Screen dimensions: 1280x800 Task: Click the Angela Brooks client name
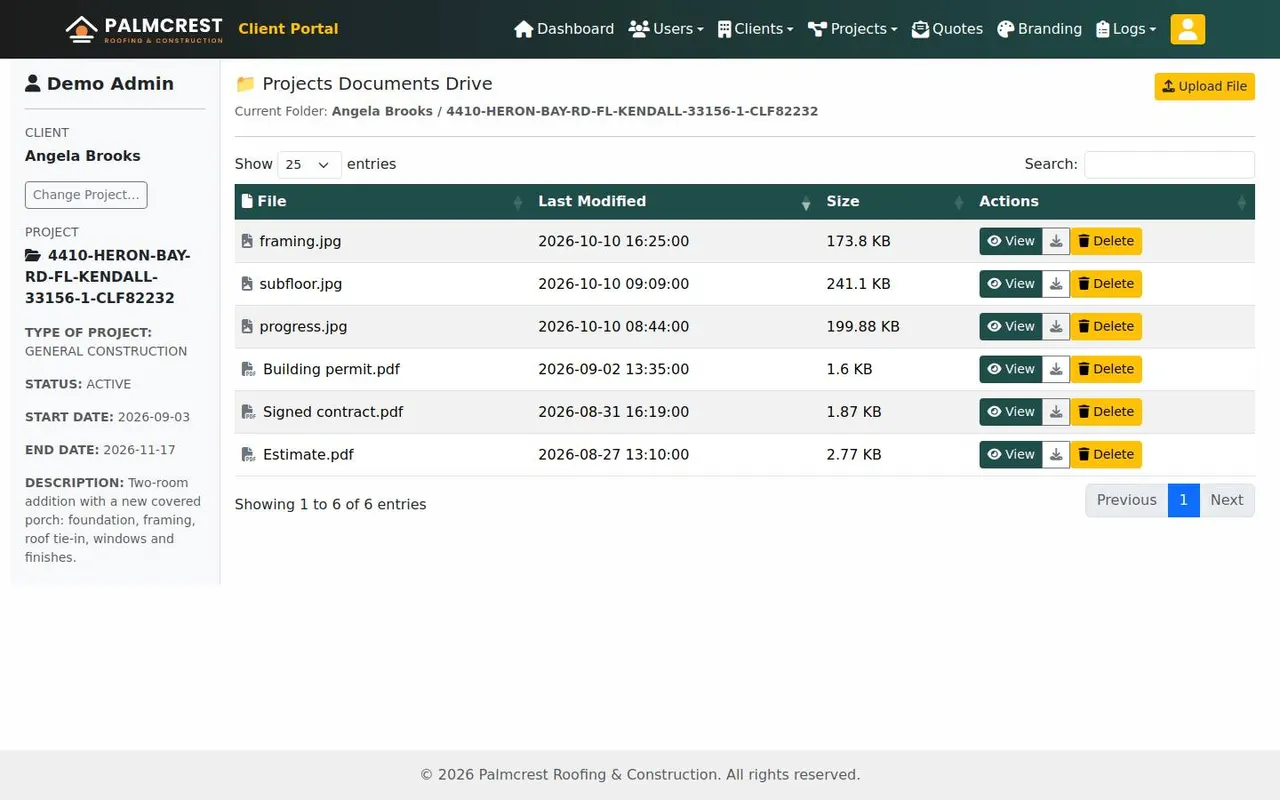pyautogui.click(x=83, y=156)
